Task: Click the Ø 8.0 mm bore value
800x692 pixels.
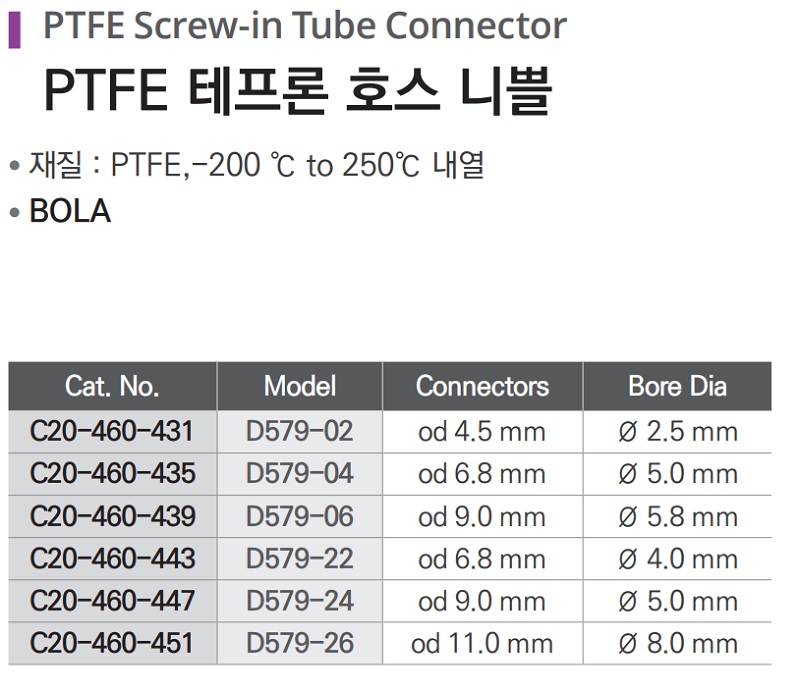Action: click(x=677, y=643)
